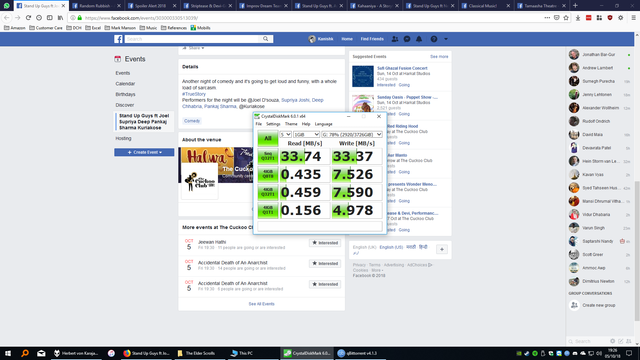Open Hosting in Events sidebar
This screenshot has height=360, width=640.
point(123,138)
